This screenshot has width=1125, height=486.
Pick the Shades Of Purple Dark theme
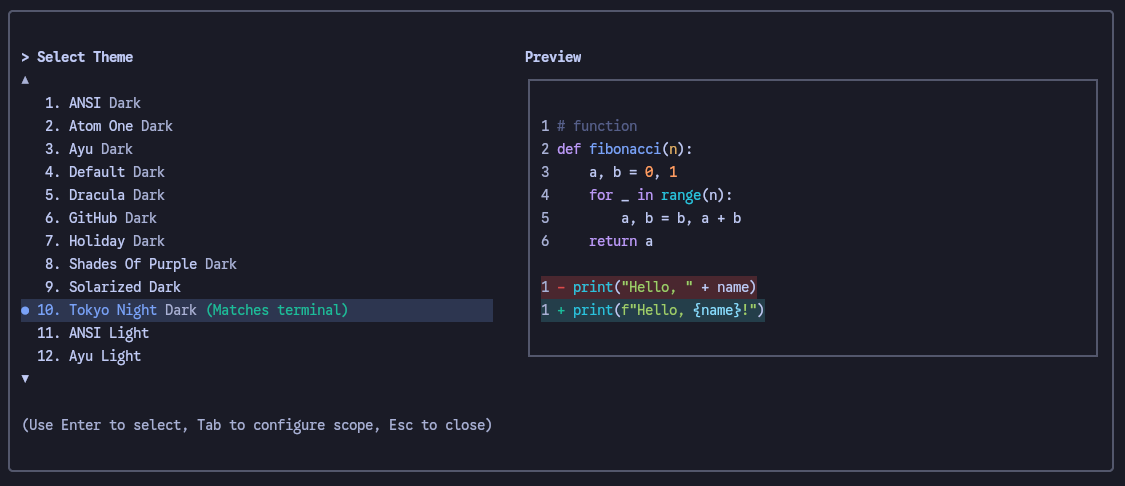152,264
